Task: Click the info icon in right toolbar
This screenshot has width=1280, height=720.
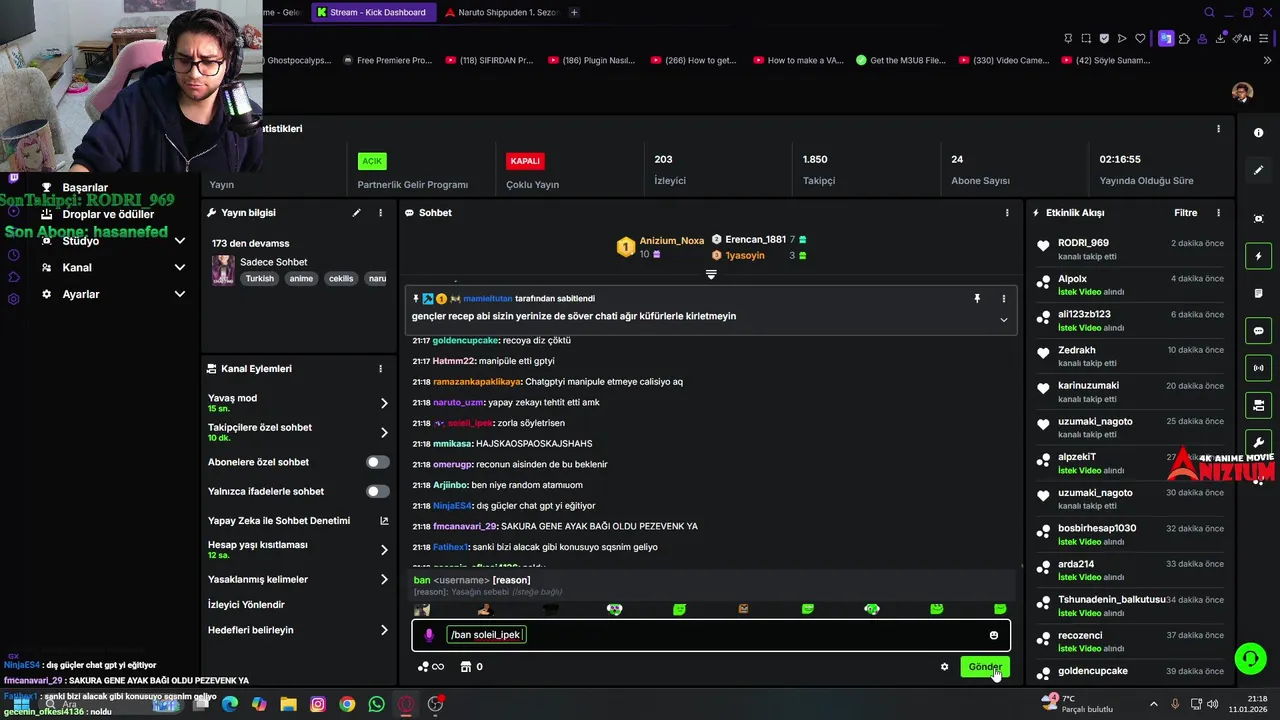Action: (x=1258, y=133)
